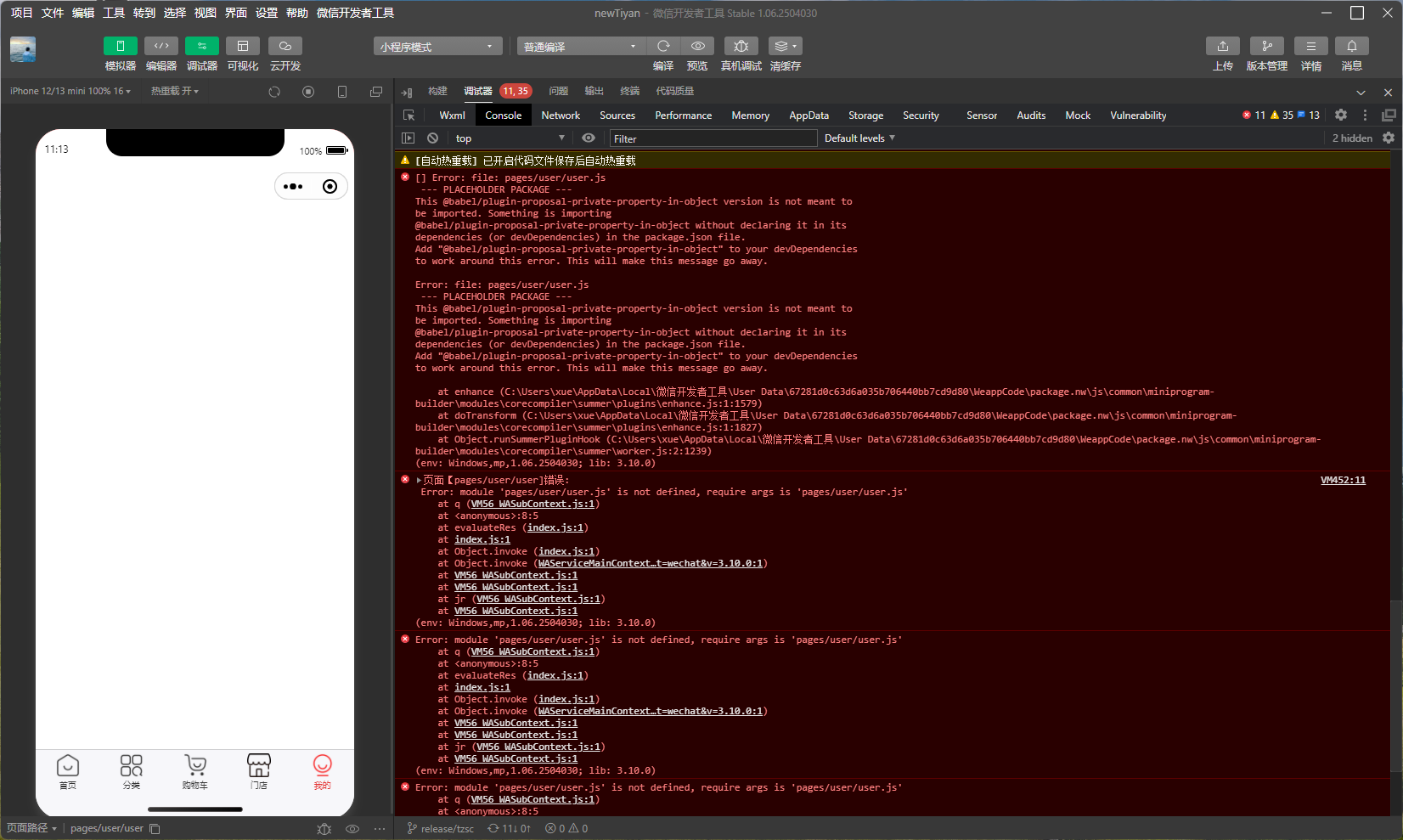Click the mini program capsule close circle
This screenshot has height=840, width=1403.
tap(330, 187)
